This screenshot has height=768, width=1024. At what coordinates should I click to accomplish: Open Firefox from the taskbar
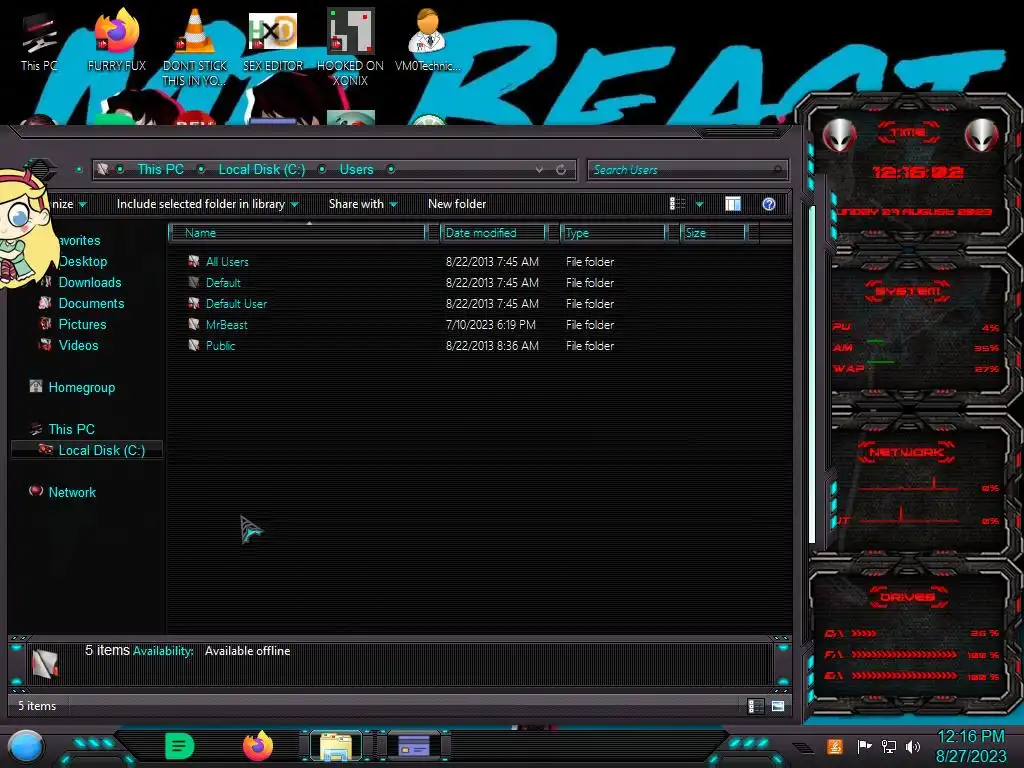(258, 746)
